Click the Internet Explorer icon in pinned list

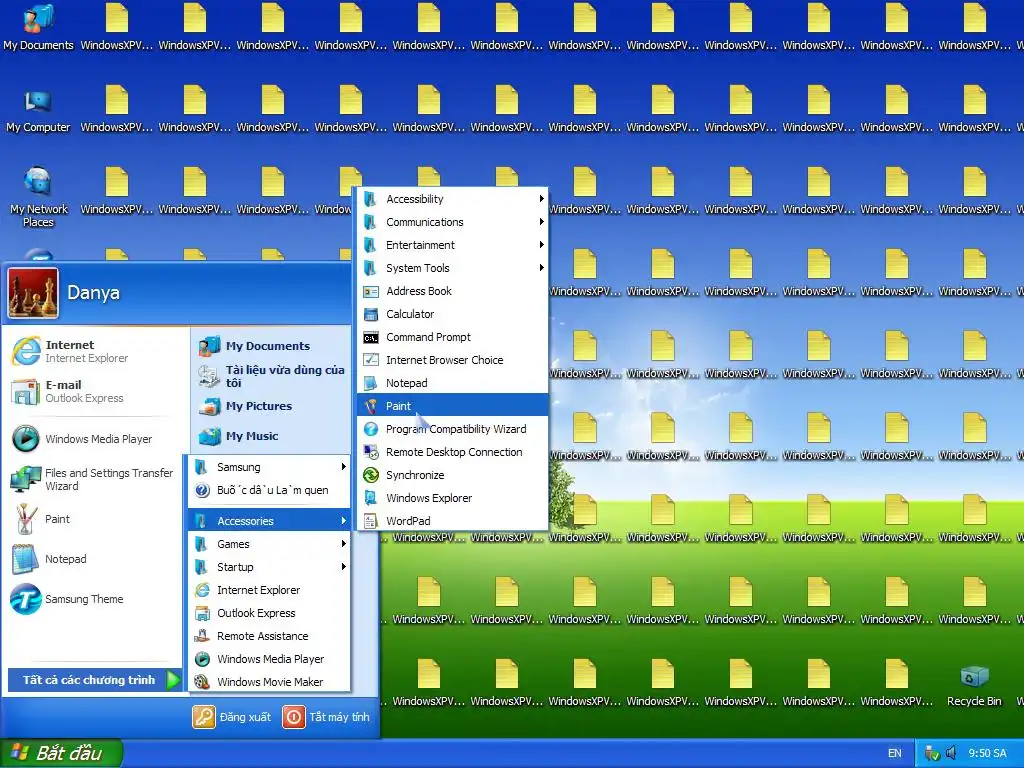point(25,351)
